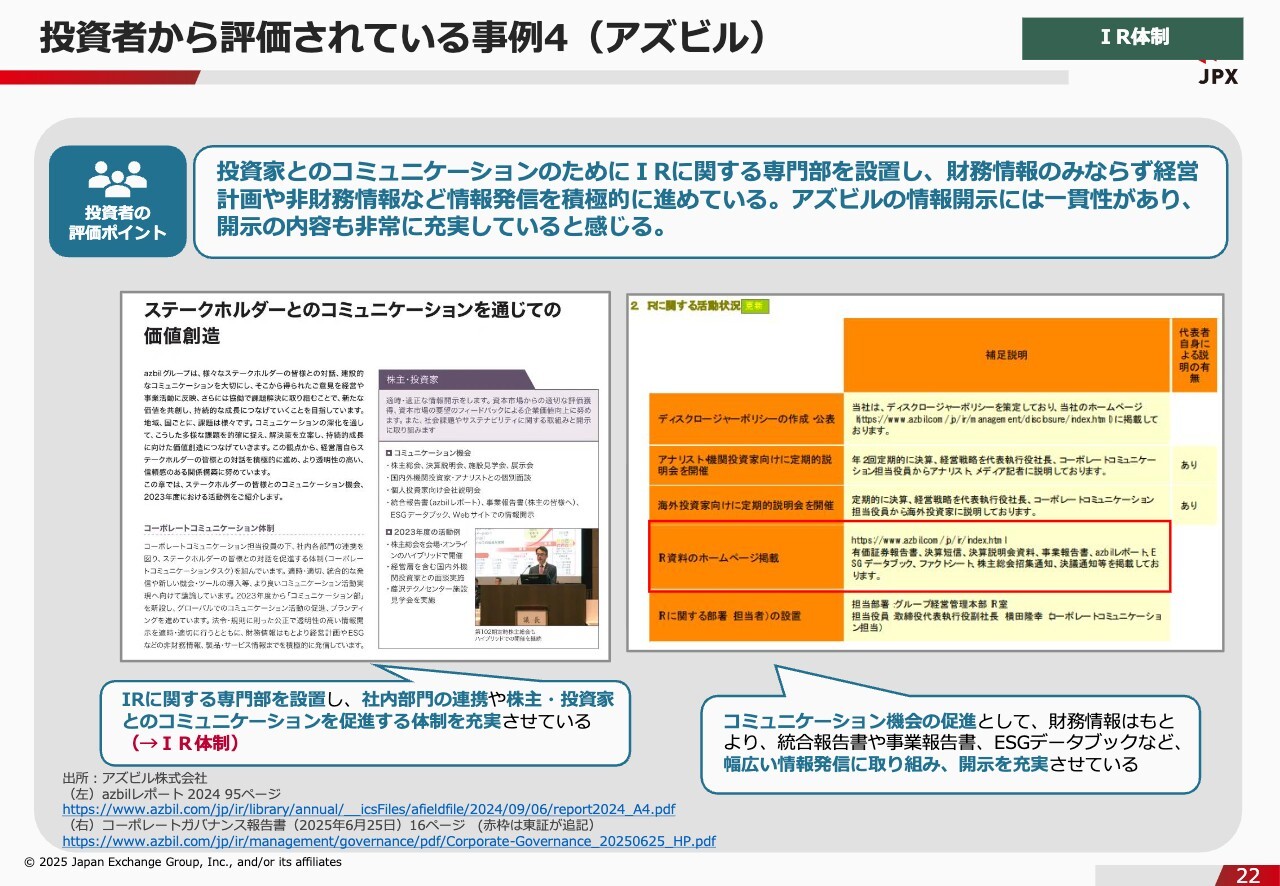Click the red bar under the slide title

coord(100,77)
